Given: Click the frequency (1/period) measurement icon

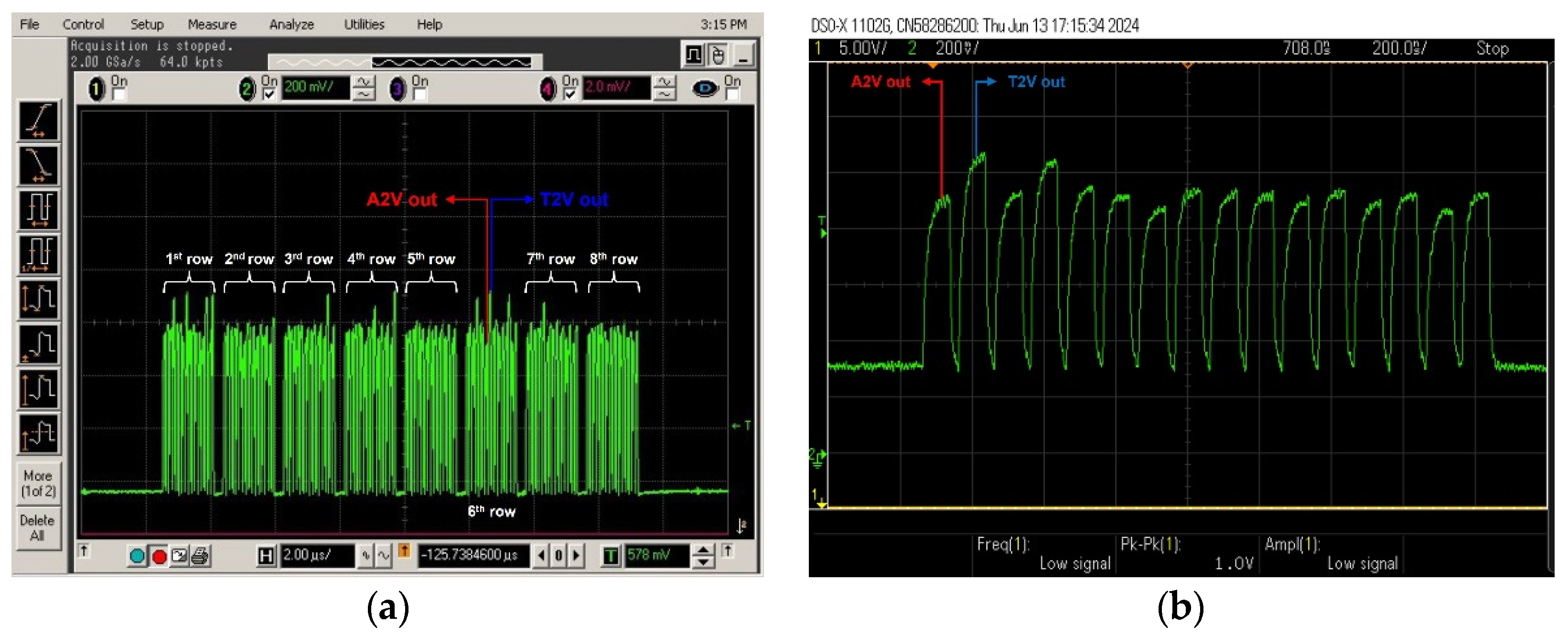Looking at the screenshot, I should (39, 254).
